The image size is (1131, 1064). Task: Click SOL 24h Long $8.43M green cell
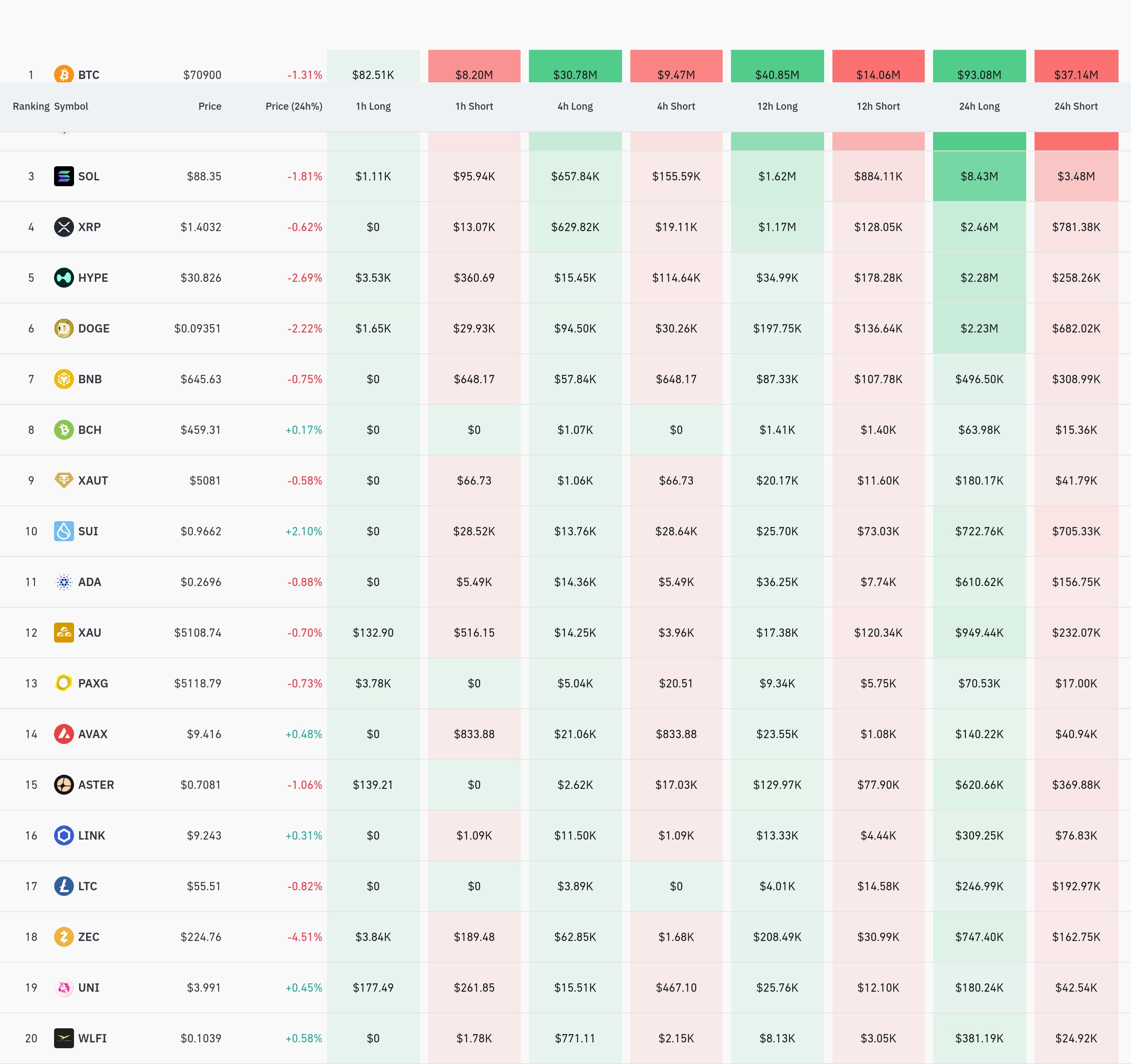click(978, 176)
